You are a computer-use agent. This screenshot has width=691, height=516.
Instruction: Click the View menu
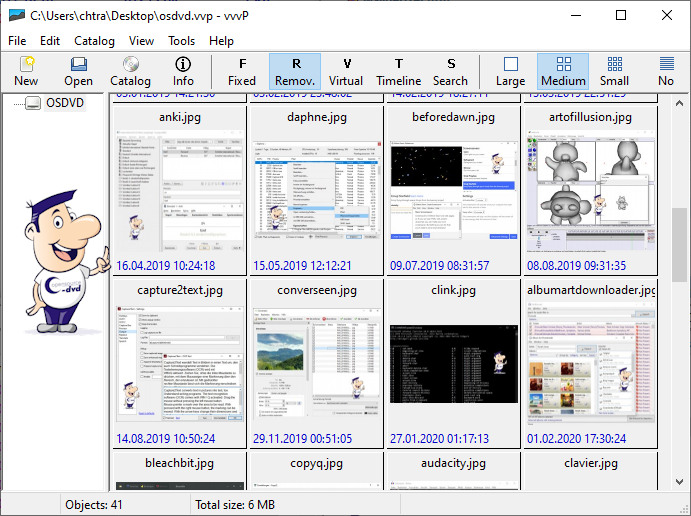coord(141,41)
